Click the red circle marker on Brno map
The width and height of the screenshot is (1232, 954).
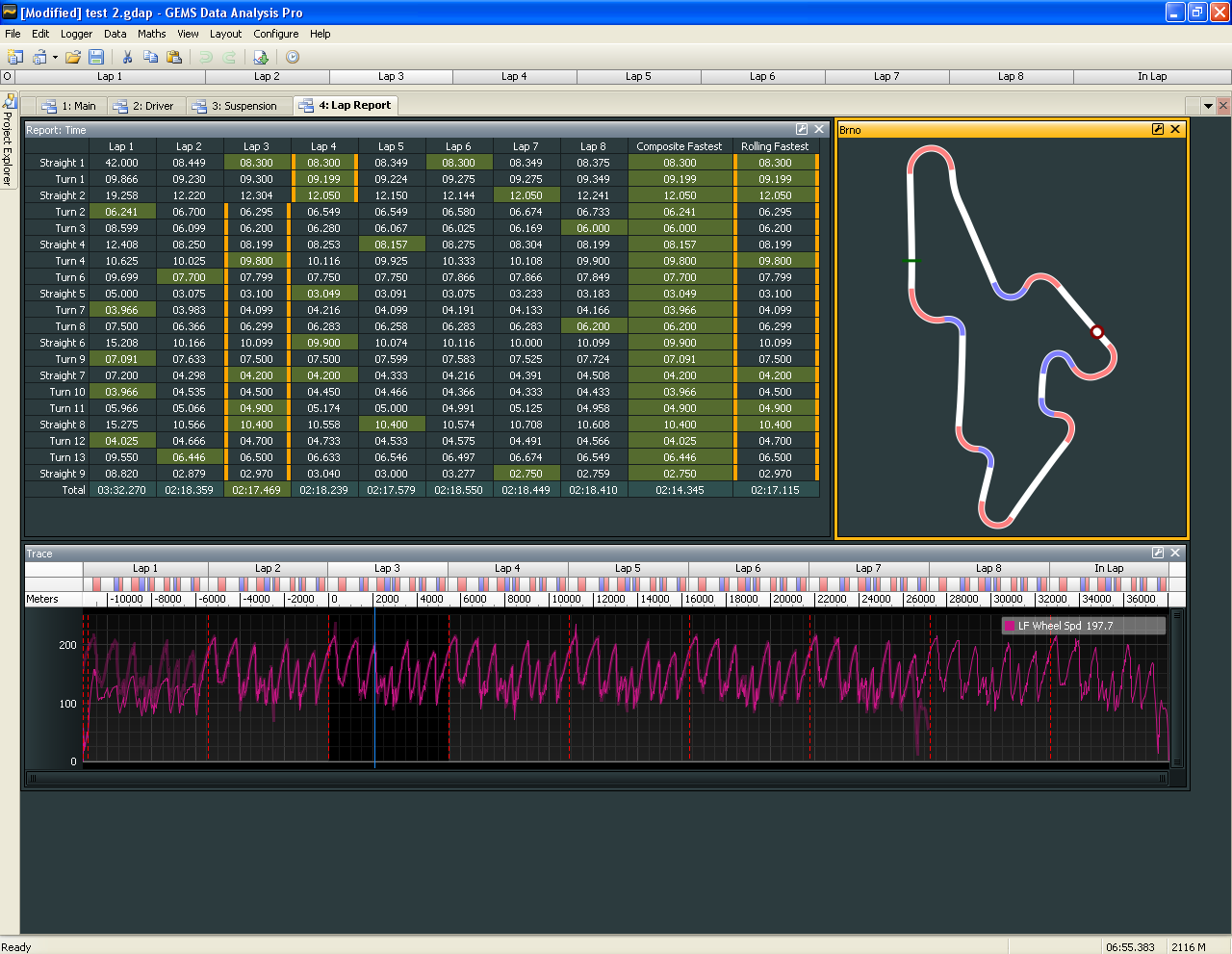(1096, 332)
